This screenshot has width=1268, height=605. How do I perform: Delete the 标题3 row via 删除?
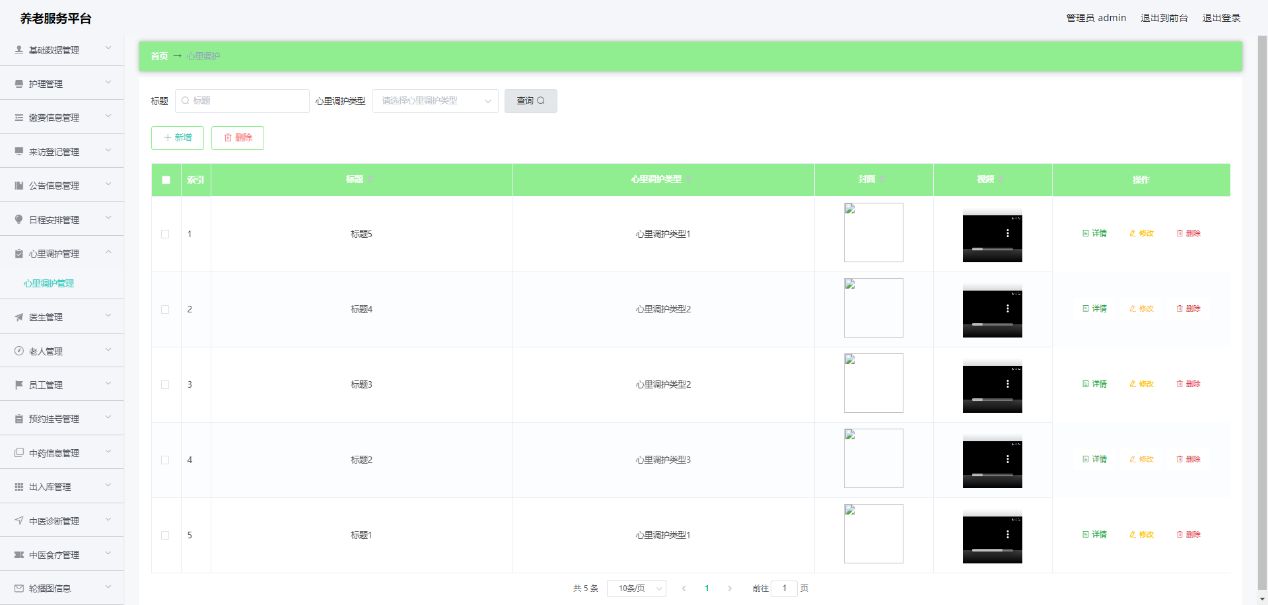(1188, 384)
